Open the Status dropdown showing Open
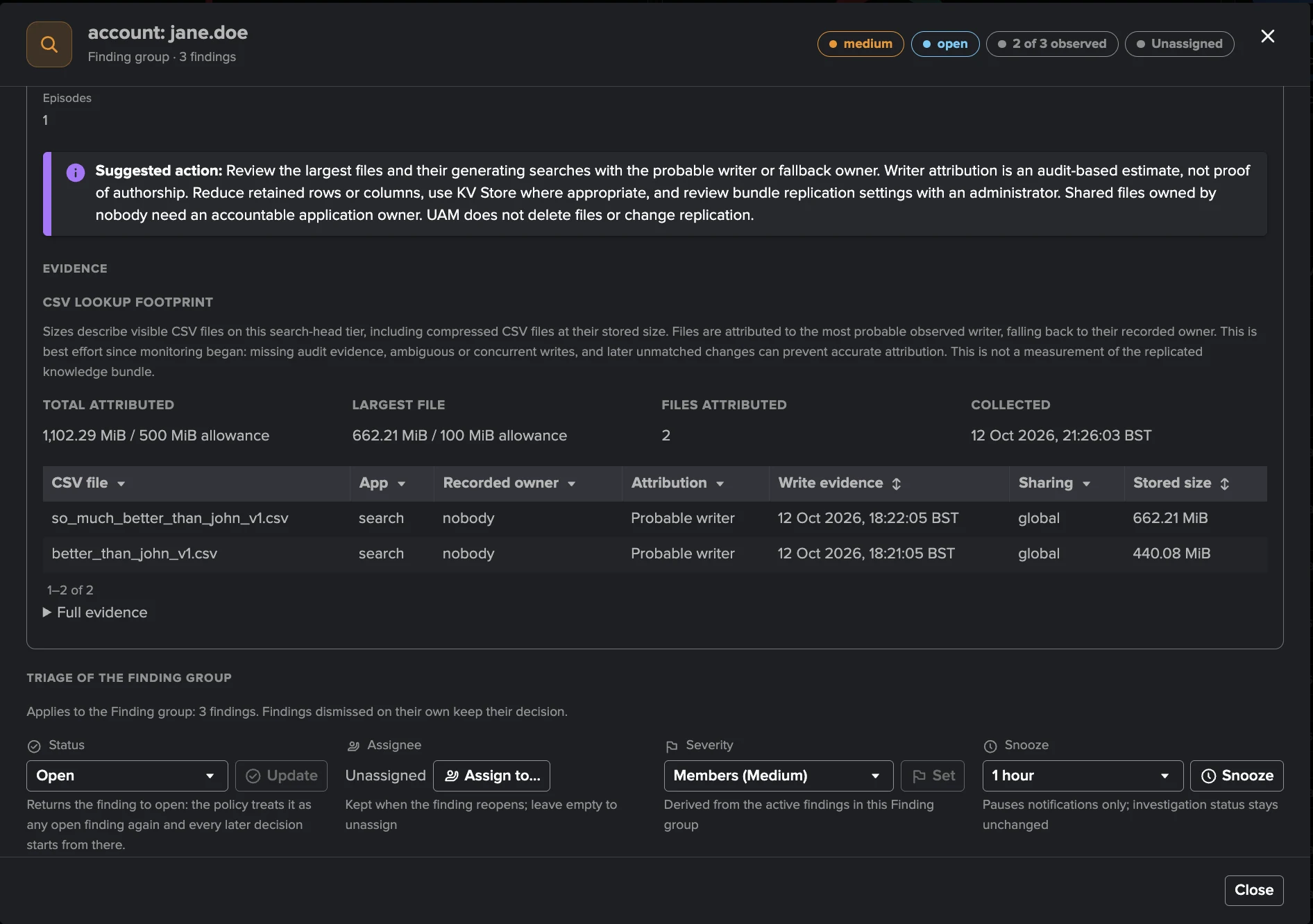This screenshot has width=1313, height=924. pos(127,776)
